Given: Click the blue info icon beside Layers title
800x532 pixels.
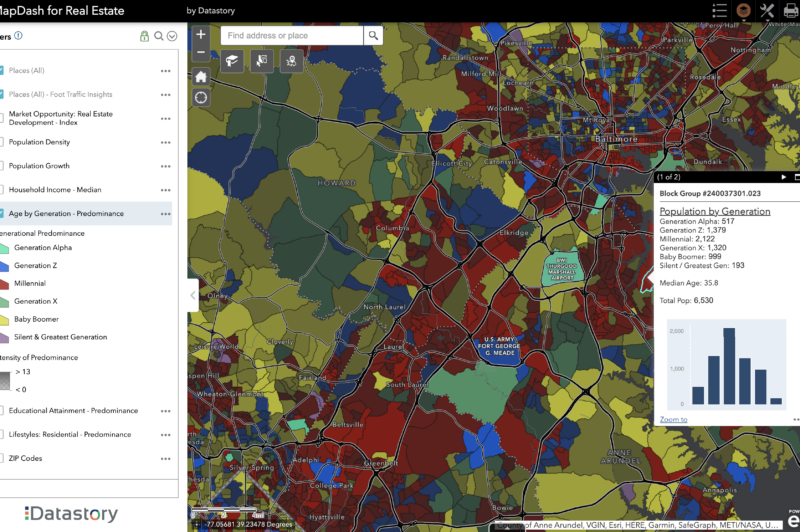Looking at the screenshot, I should click(18, 35).
